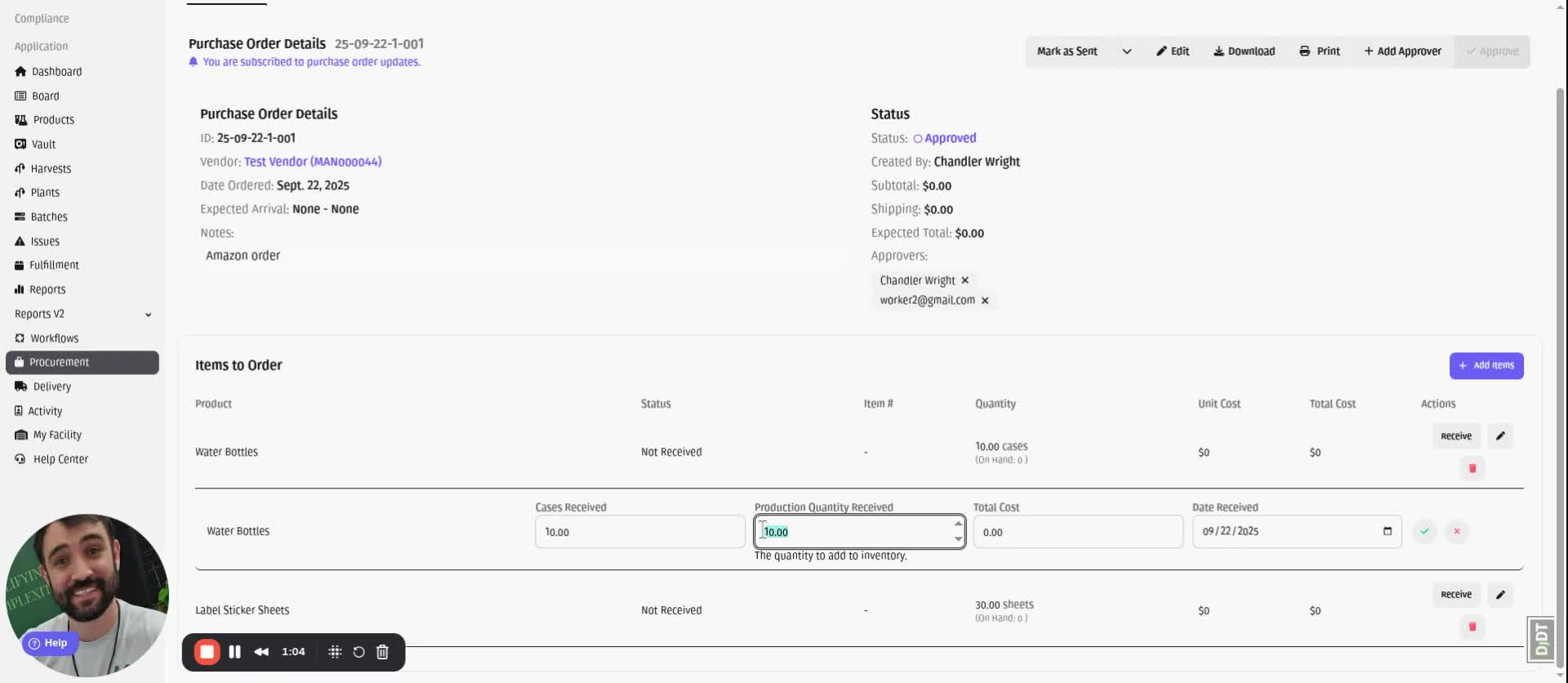Screen dimensions: 1568x683
Task: Click the Quantity column header
Action: pos(996,404)
